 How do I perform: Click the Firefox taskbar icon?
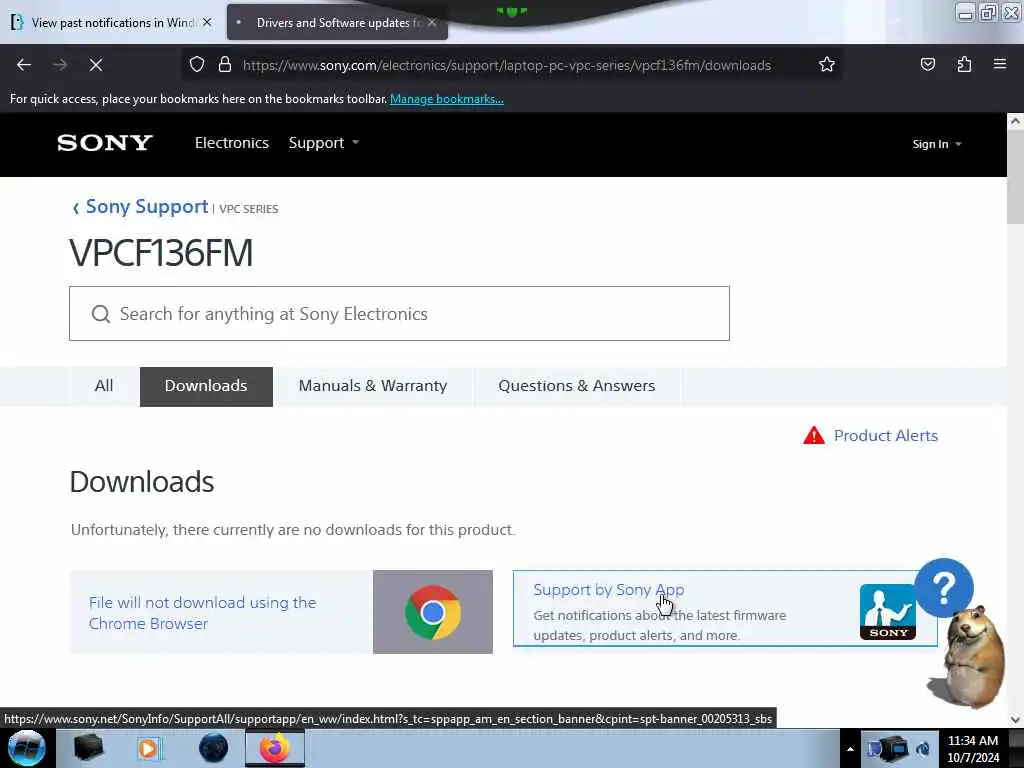275,748
